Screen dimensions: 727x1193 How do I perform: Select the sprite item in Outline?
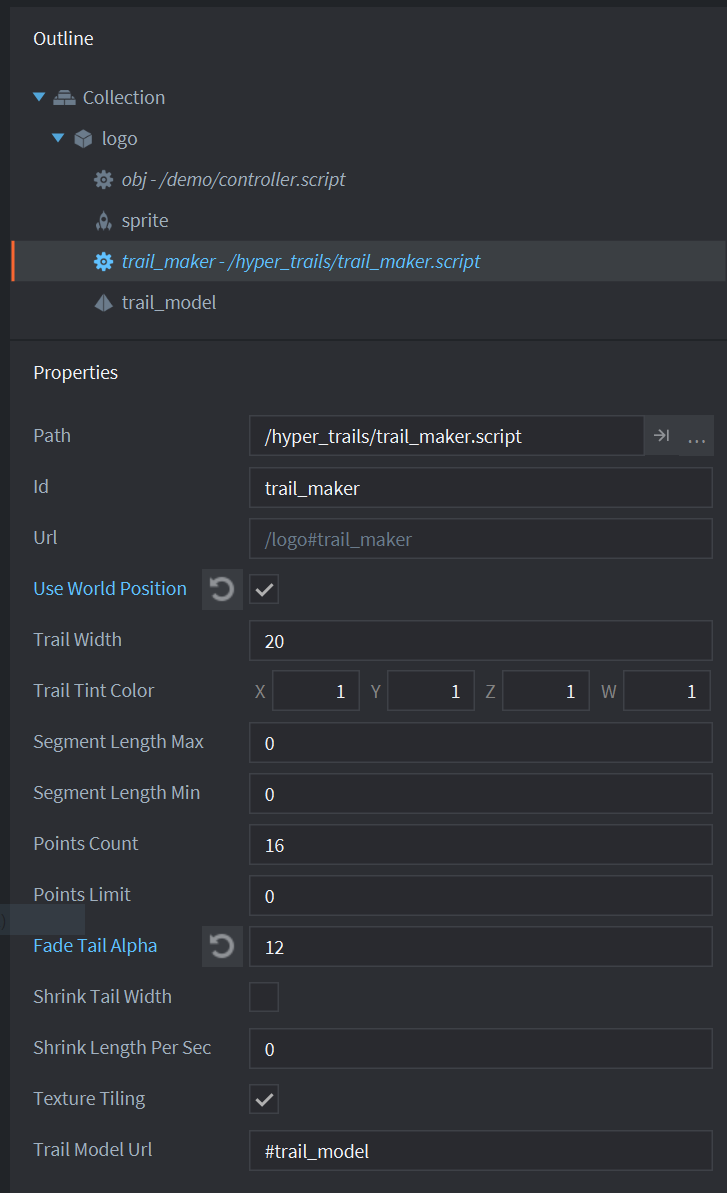tap(145, 221)
